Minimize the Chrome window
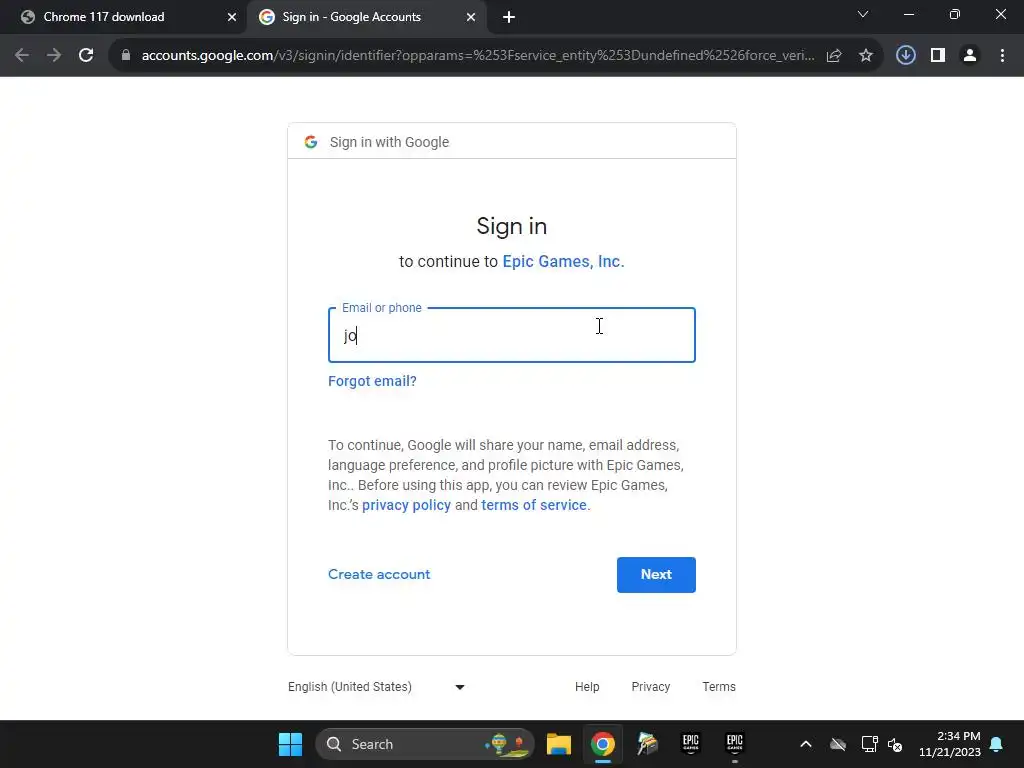 908,14
